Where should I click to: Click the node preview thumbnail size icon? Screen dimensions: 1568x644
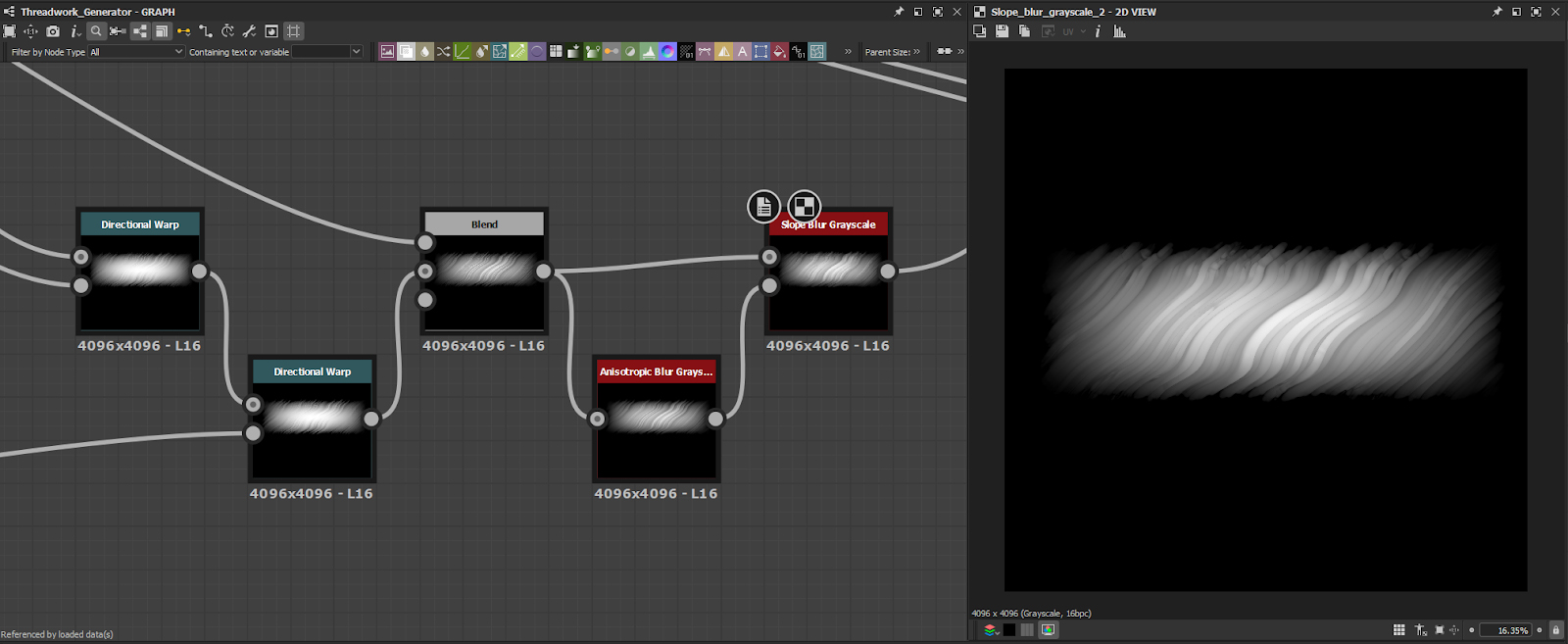point(271,31)
